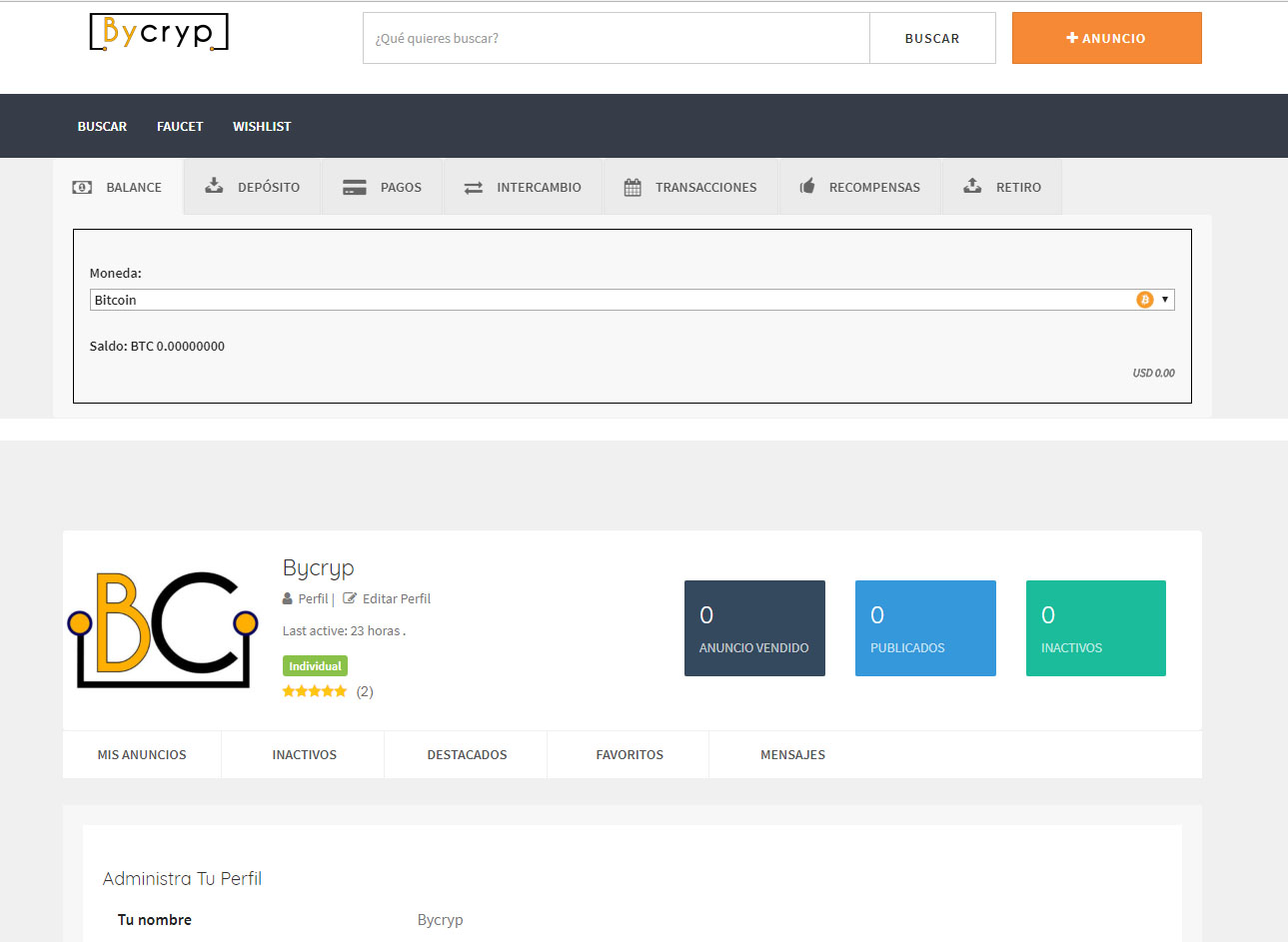
Task: Focus the '¿Qué quieres buscar?' search field
Action: [x=616, y=39]
